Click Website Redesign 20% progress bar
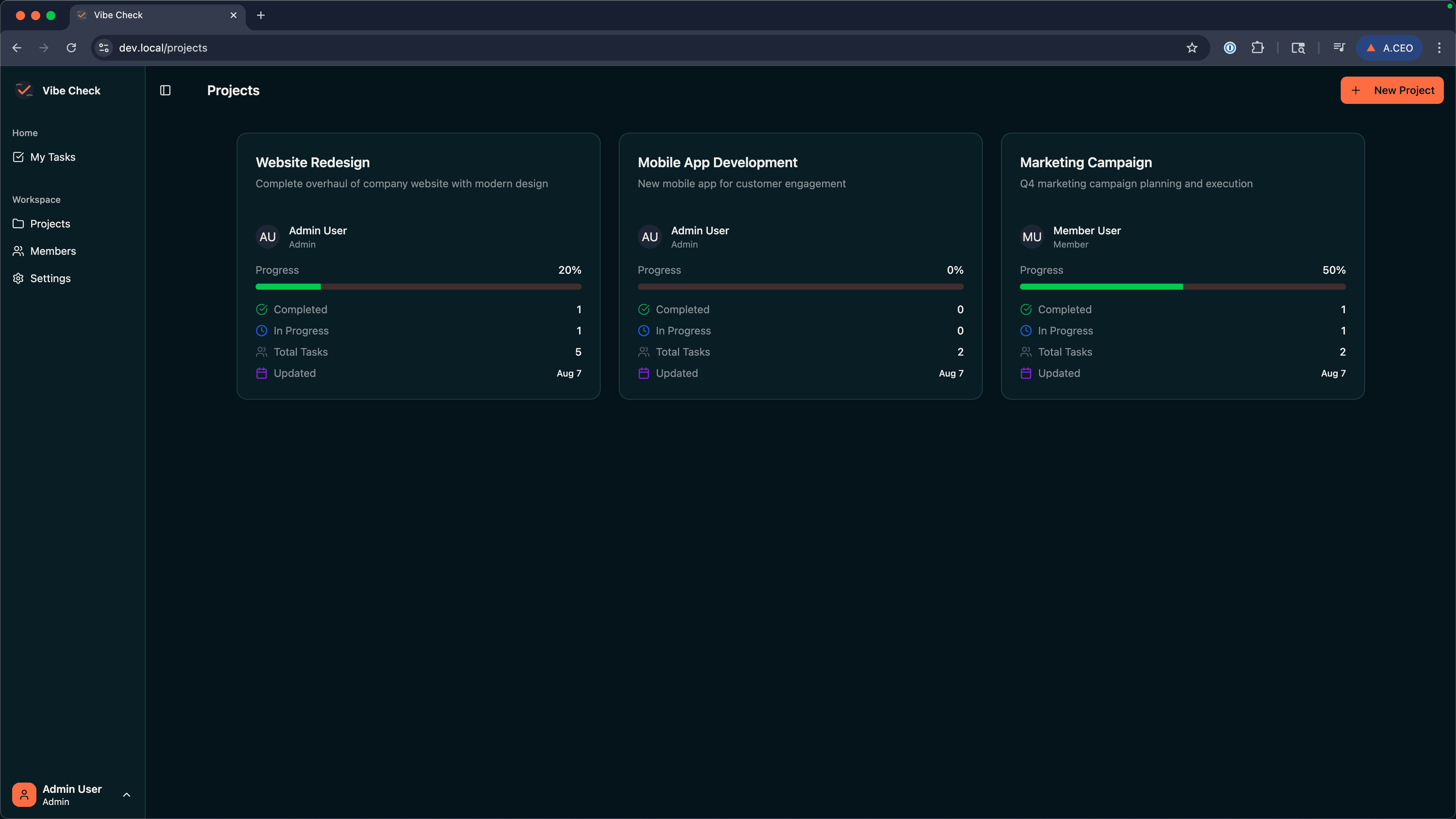Screen dimensions: 1456x819 tap(418, 287)
